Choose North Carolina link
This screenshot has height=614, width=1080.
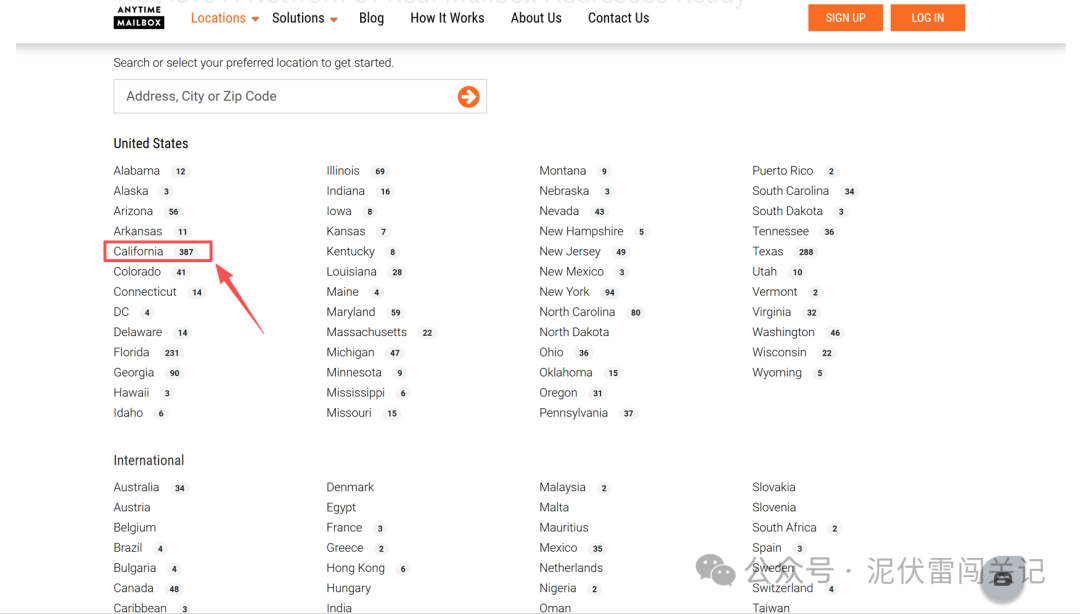577,312
